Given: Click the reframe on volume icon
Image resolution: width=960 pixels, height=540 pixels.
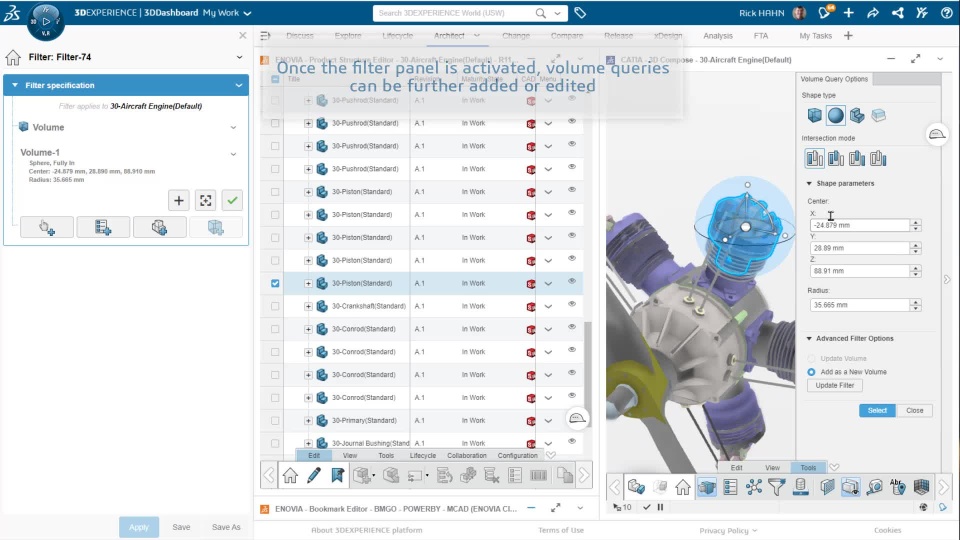Looking at the screenshot, I should 206,200.
